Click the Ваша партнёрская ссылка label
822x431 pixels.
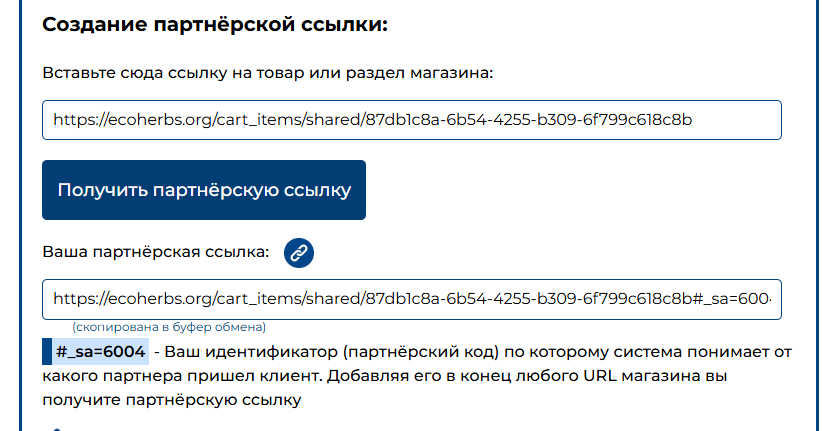[x=156, y=252]
